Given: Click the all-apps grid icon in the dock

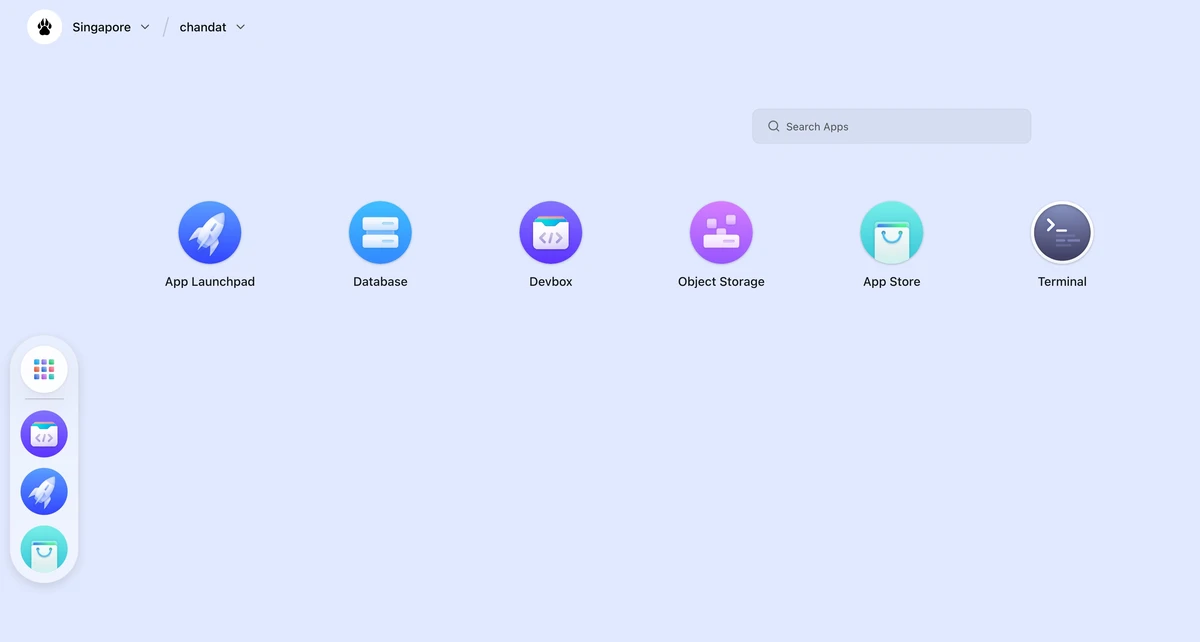Looking at the screenshot, I should point(44,370).
